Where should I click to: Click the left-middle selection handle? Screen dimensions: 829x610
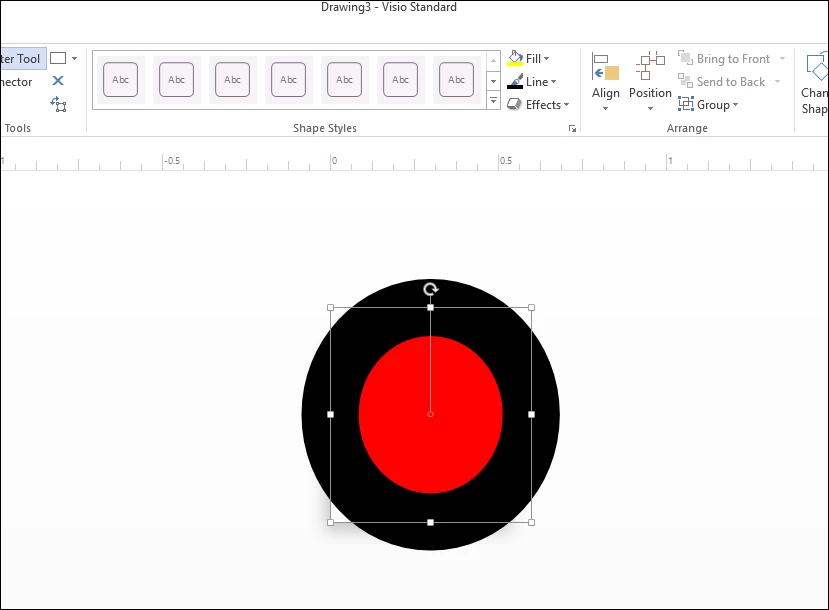330,414
